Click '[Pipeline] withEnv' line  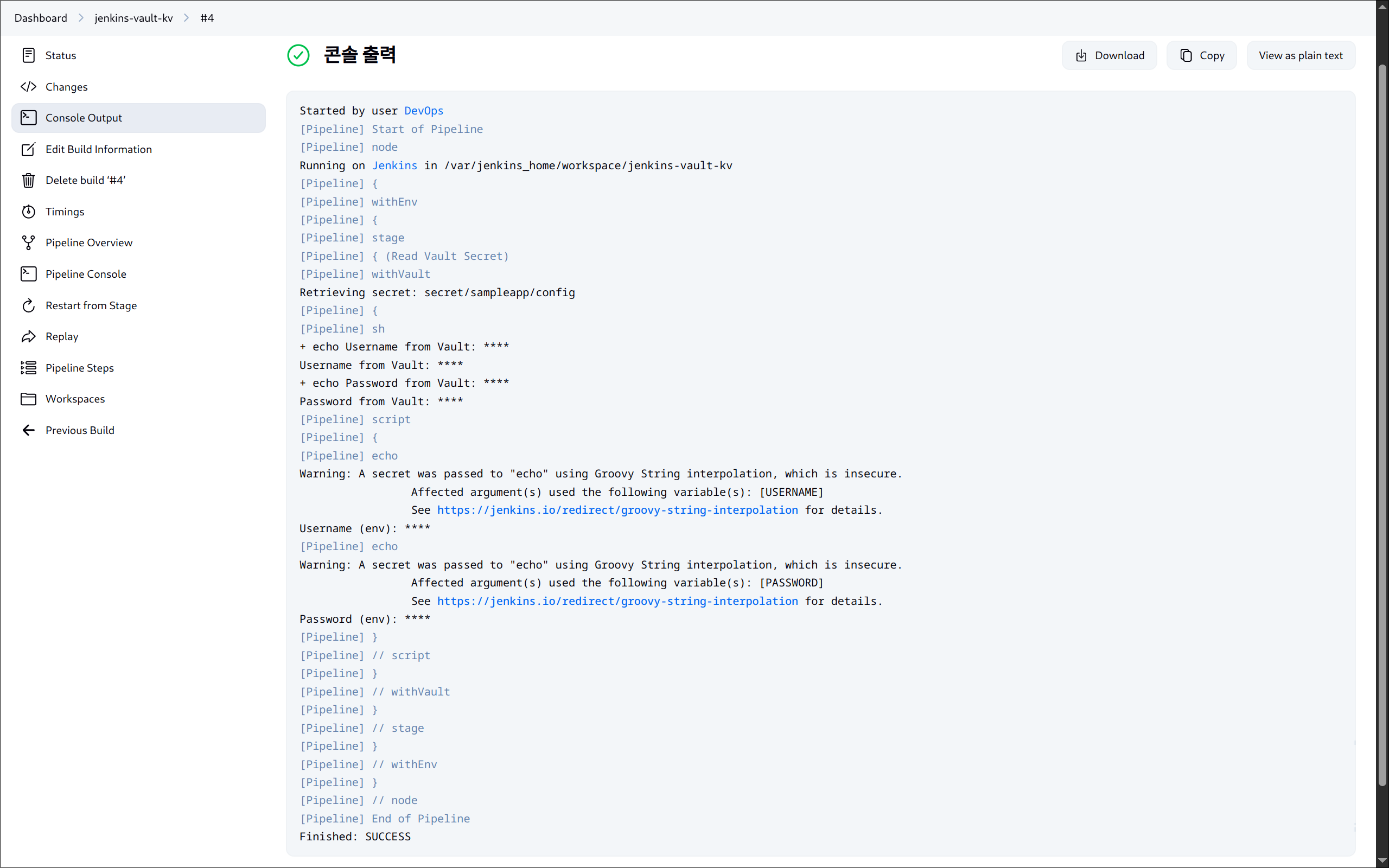coord(358,201)
